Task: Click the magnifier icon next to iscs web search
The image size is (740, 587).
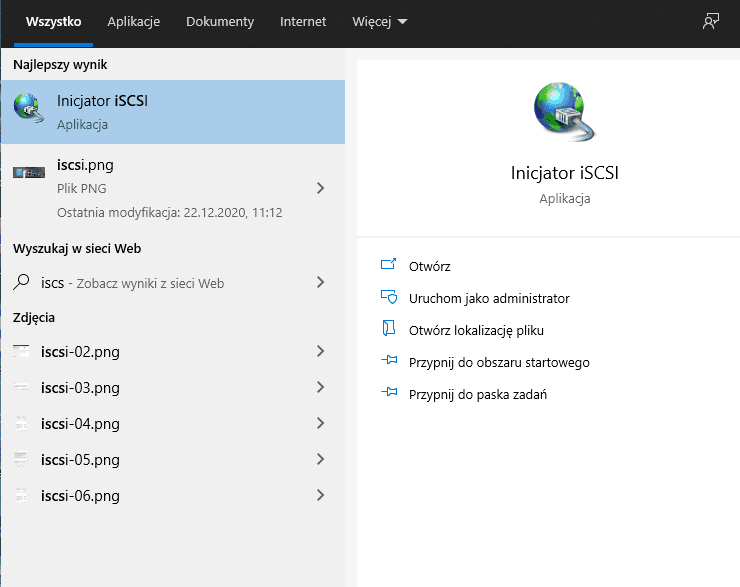Action: tap(21, 282)
